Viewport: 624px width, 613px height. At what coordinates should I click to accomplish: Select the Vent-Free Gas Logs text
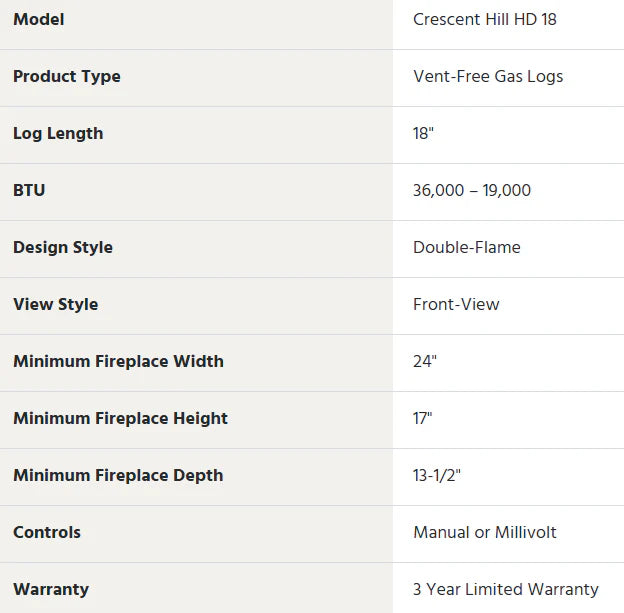click(x=488, y=76)
